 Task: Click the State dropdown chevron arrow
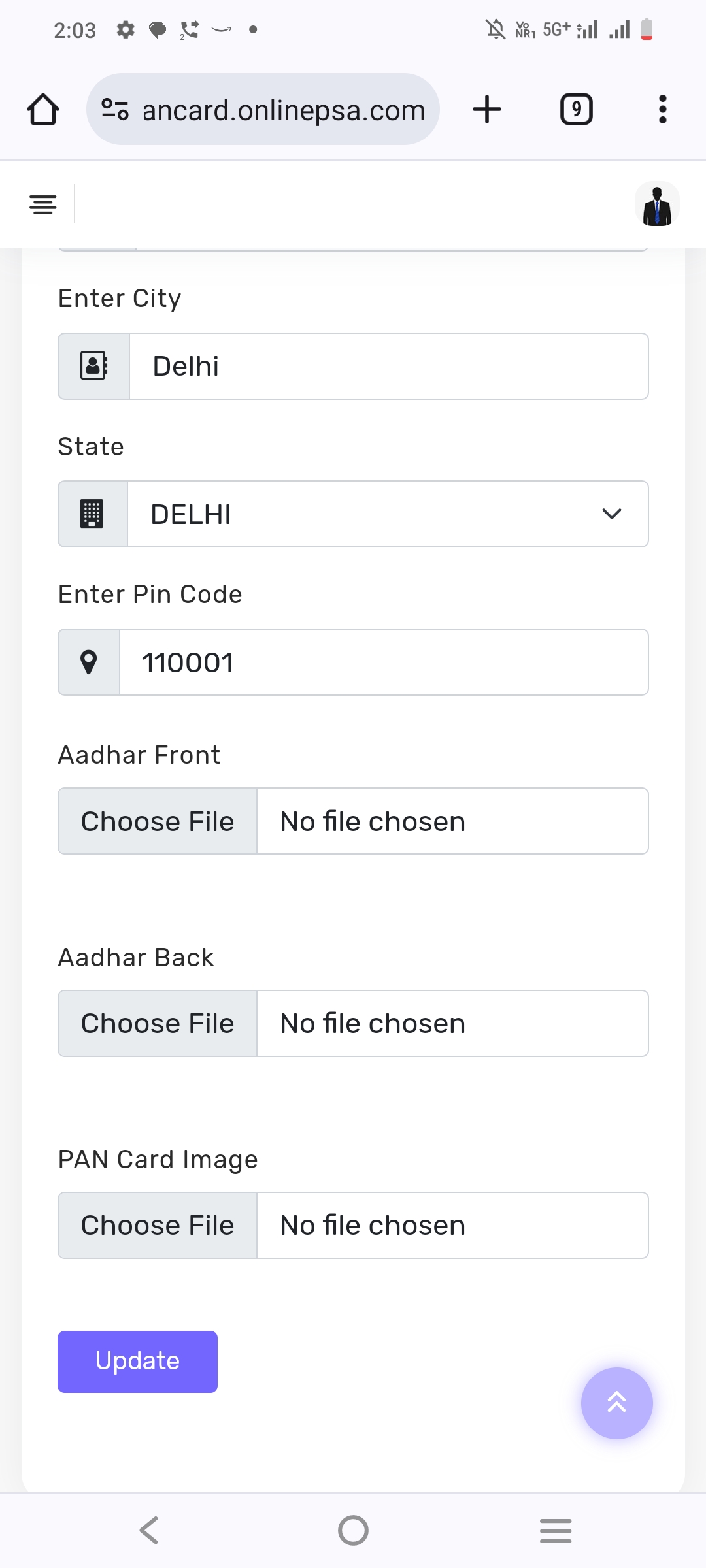[x=611, y=514]
